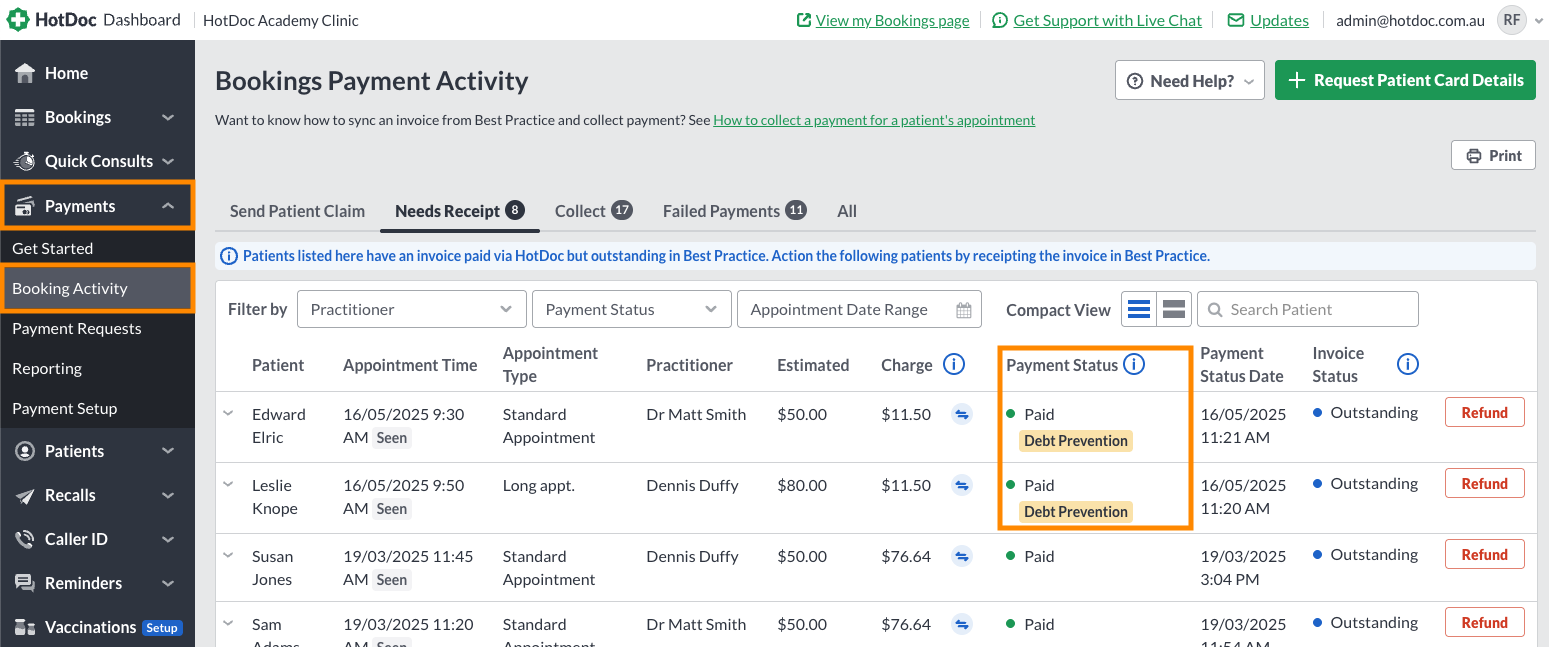The width and height of the screenshot is (1549, 647).
Task: Open the Collect tab
Action: pyautogui.click(x=593, y=211)
